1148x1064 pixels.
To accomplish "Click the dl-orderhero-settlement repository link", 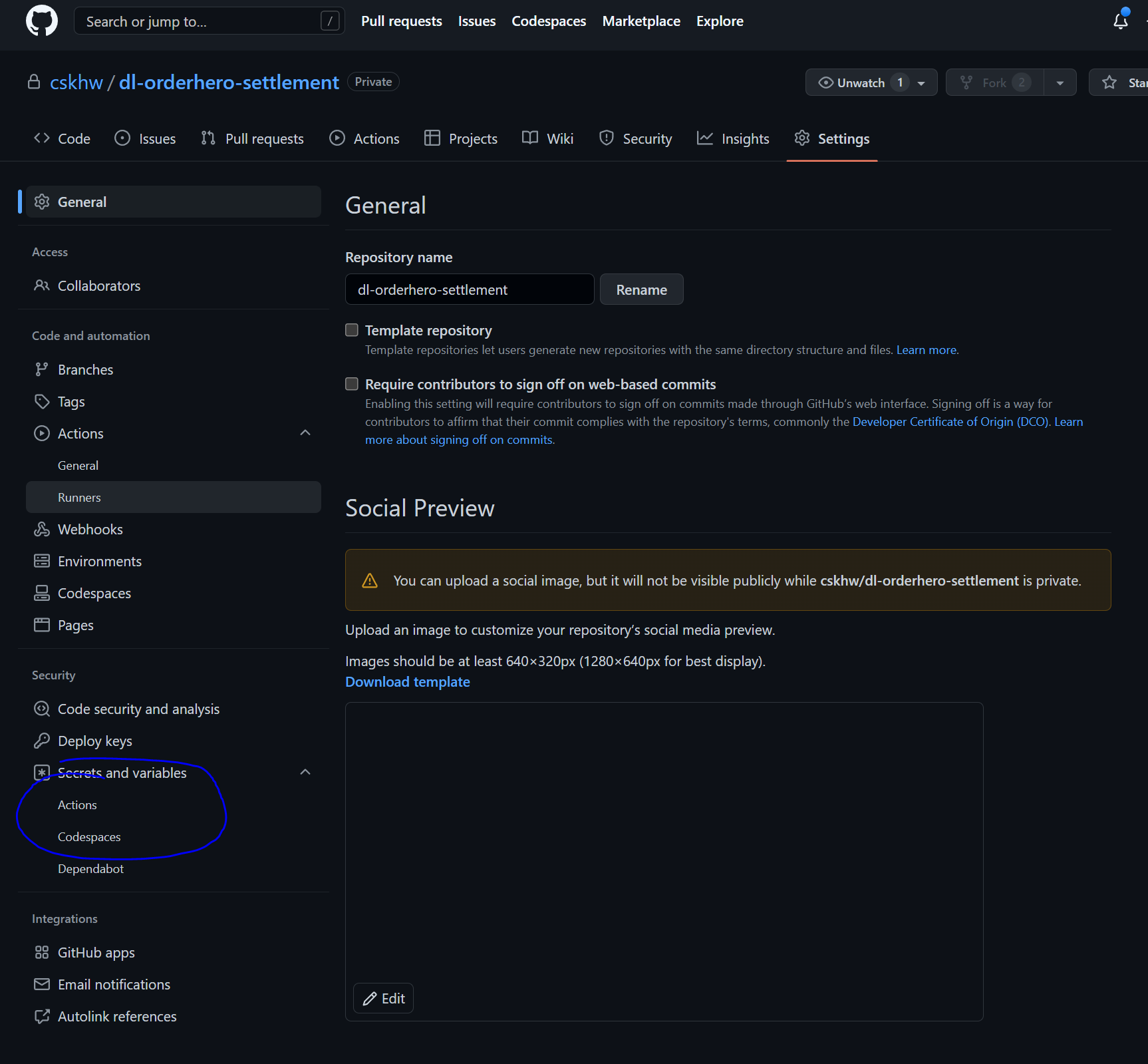I will pos(229,83).
